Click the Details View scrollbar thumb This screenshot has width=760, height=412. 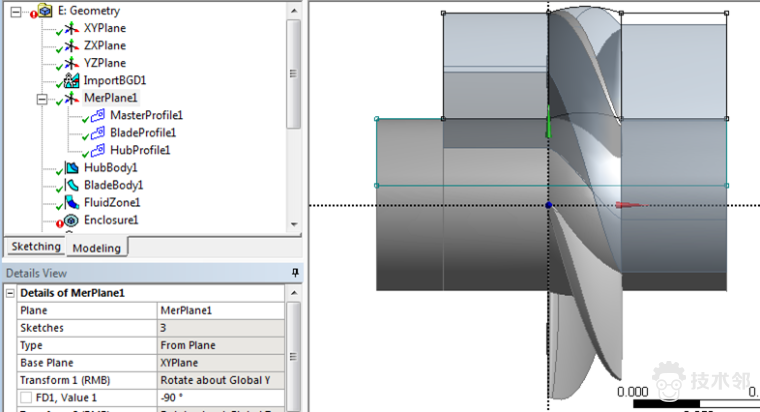pos(293,357)
